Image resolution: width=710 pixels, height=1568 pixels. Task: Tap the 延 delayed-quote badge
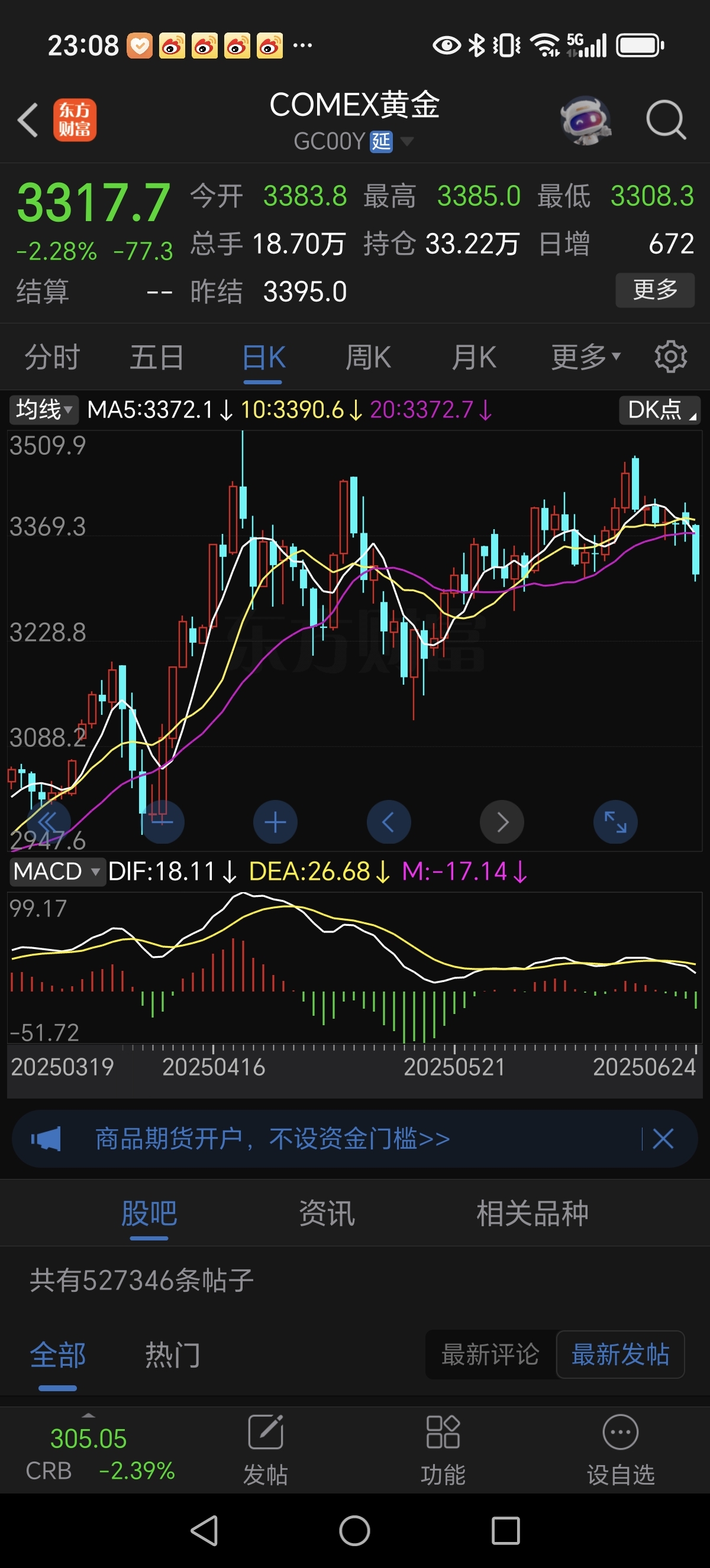tap(381, 142)
